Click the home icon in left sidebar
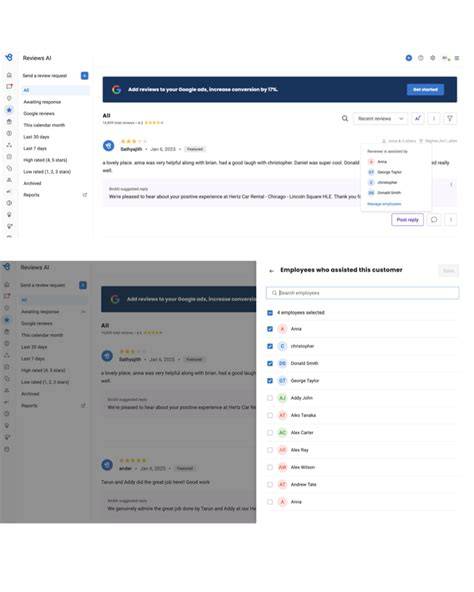Viewport: 474px width, 592px height. (9, 75)
